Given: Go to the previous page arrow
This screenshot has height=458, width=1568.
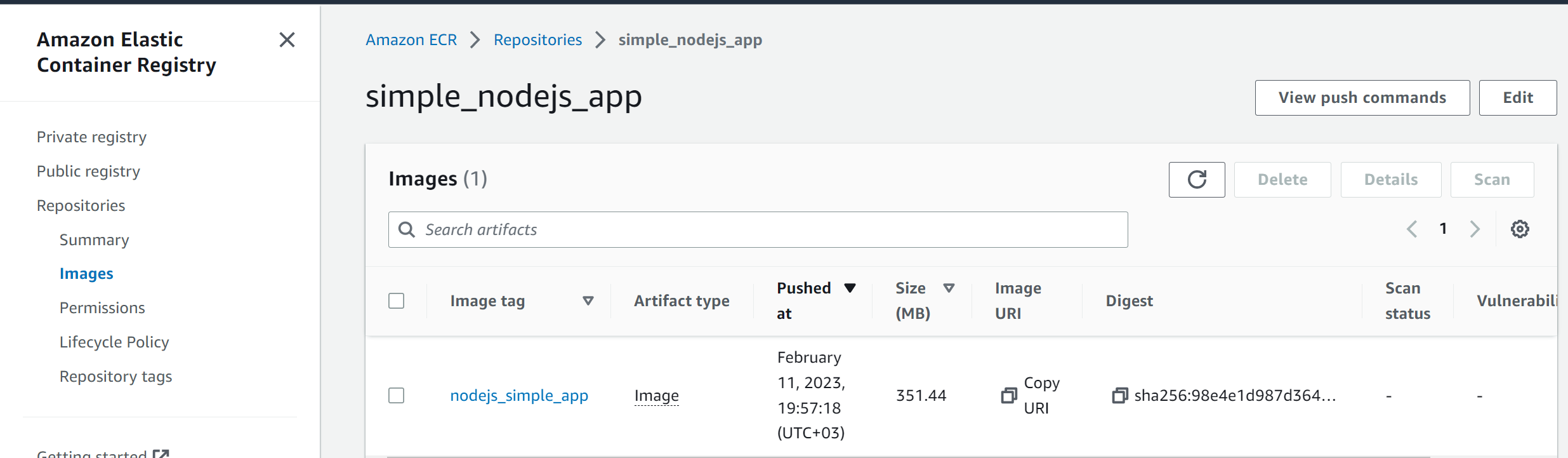Looking at the screenshot, I should click(1412, 229).
